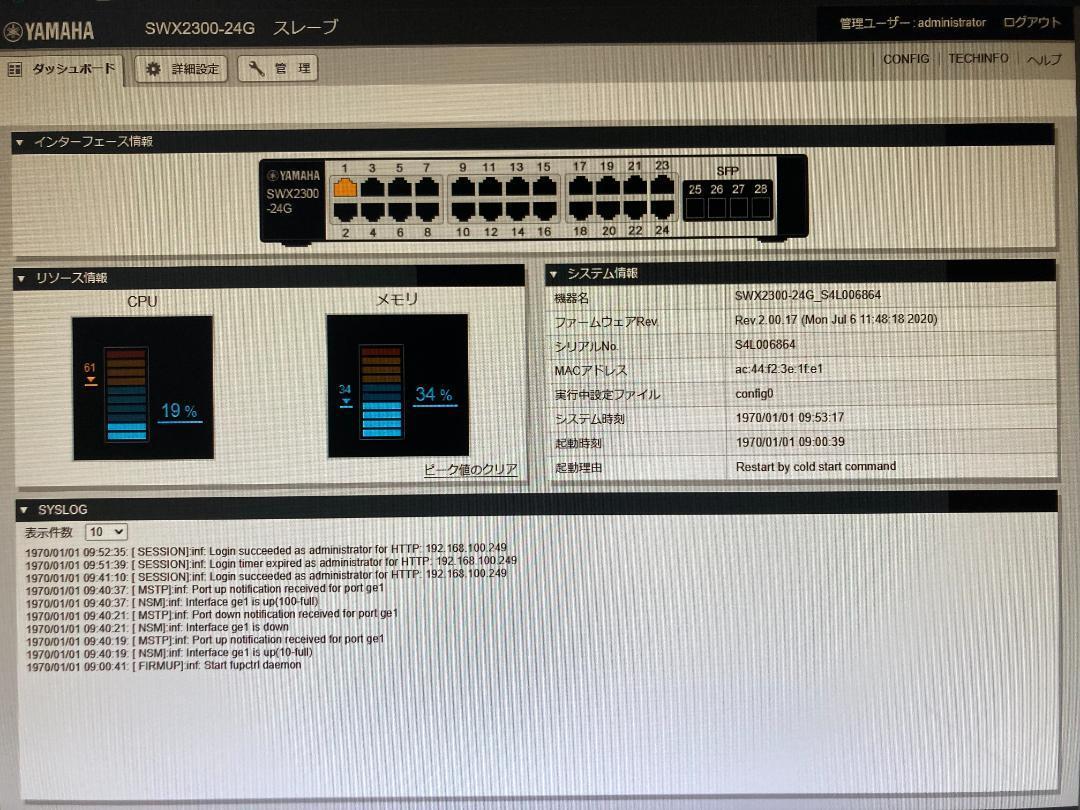Click system time 1970/01/01 09:53:17 value
The image size is (1080, 810).
789,418
